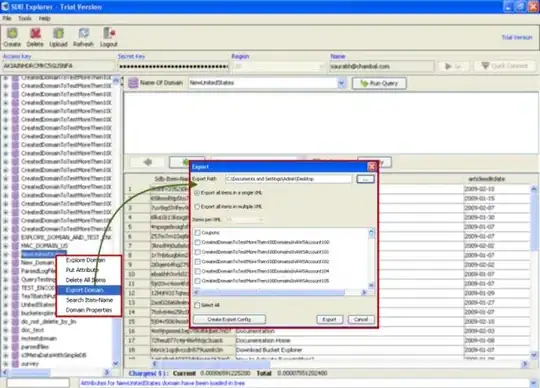The width and height of the screenshot is (540, 388).
Task: Close the Export dialog with red X
Action: click(x=372, y=167)
